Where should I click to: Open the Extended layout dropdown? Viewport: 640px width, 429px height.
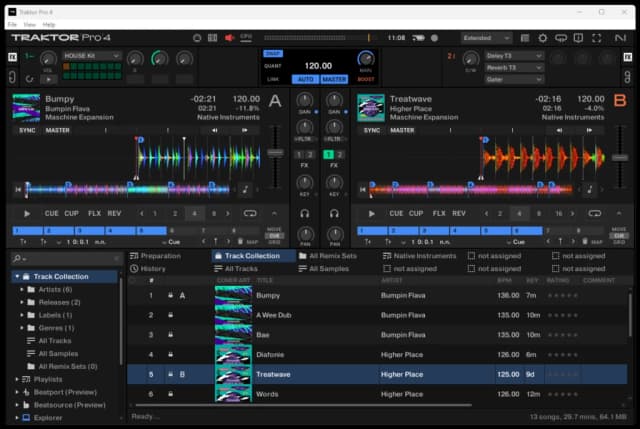point(487,38)
